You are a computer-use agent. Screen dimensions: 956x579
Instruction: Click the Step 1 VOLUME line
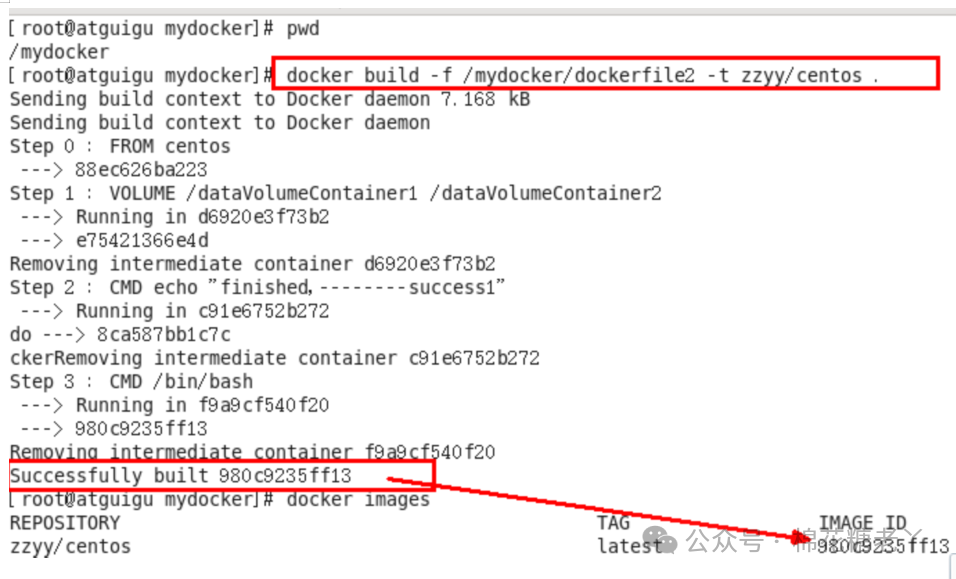pyautogui.click(x=335, y=193)
